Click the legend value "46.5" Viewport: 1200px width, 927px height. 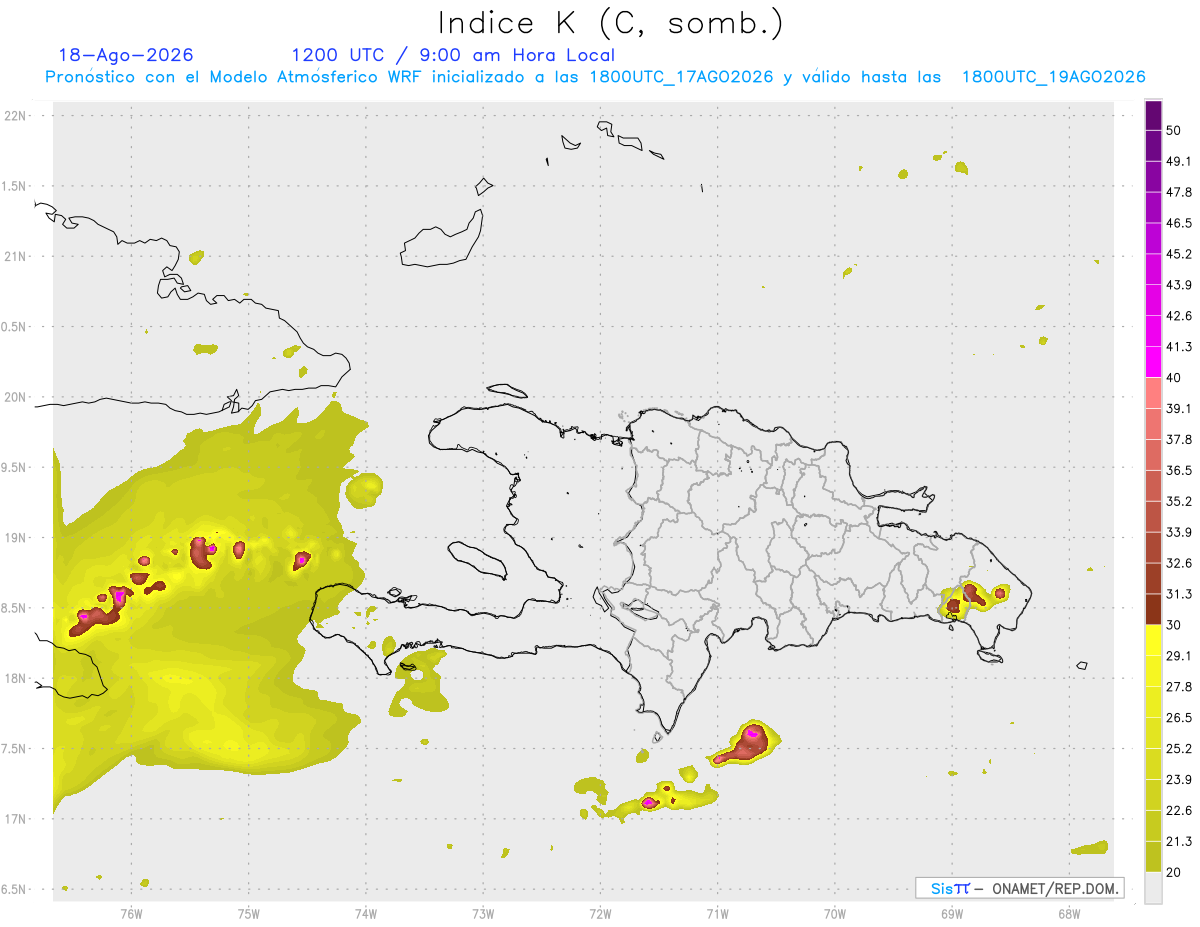(x=1179, y=224)
